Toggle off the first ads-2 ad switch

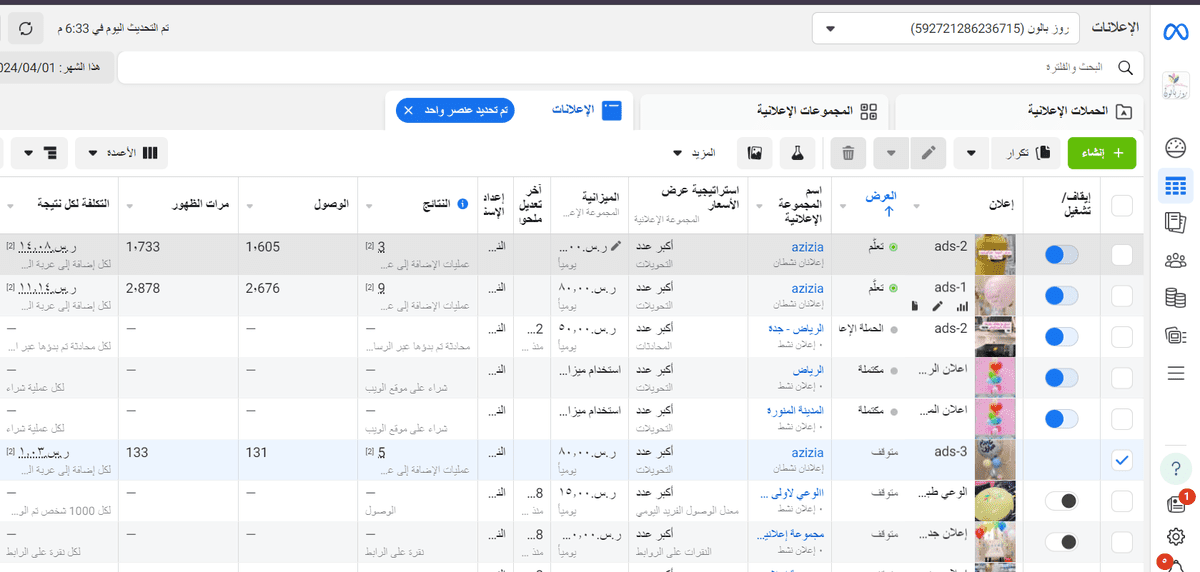[1061, 255]
